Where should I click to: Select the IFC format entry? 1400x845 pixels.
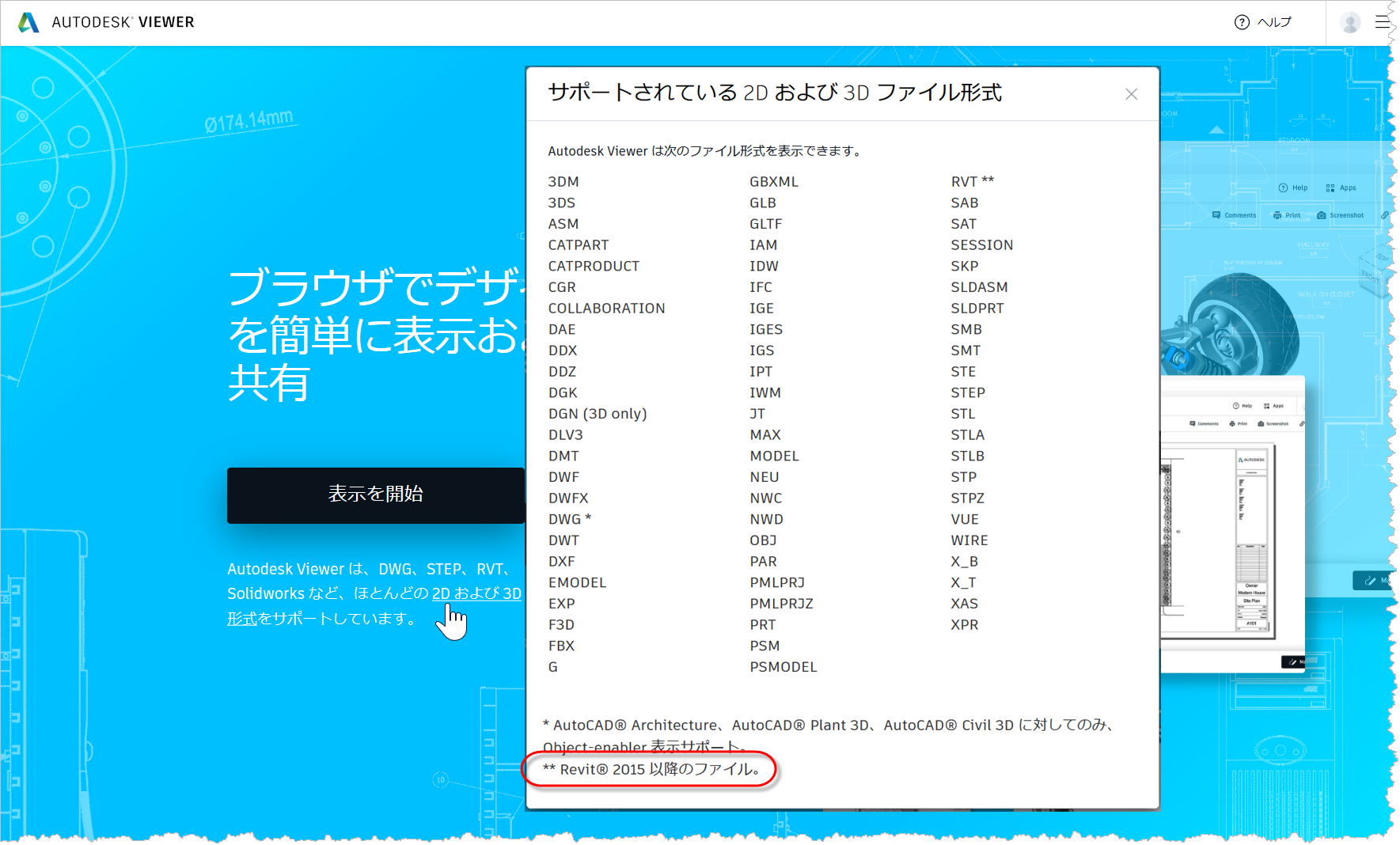(761, 288)
